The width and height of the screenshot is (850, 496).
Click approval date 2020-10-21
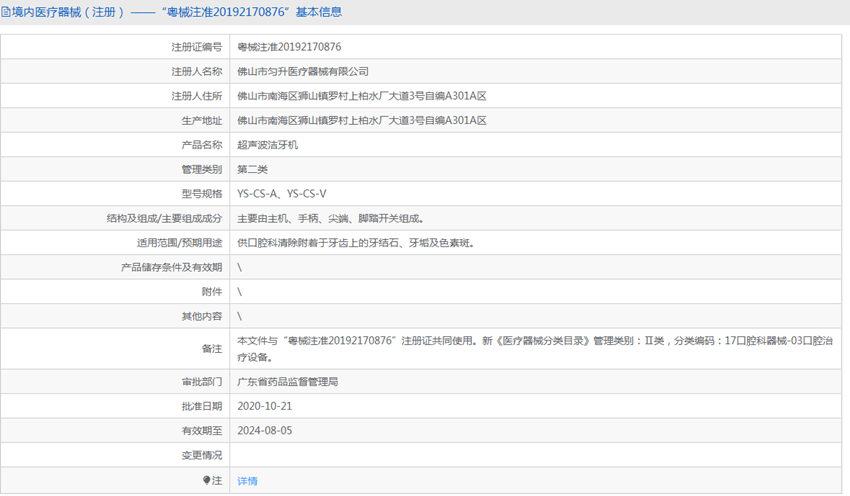point(264,407)
